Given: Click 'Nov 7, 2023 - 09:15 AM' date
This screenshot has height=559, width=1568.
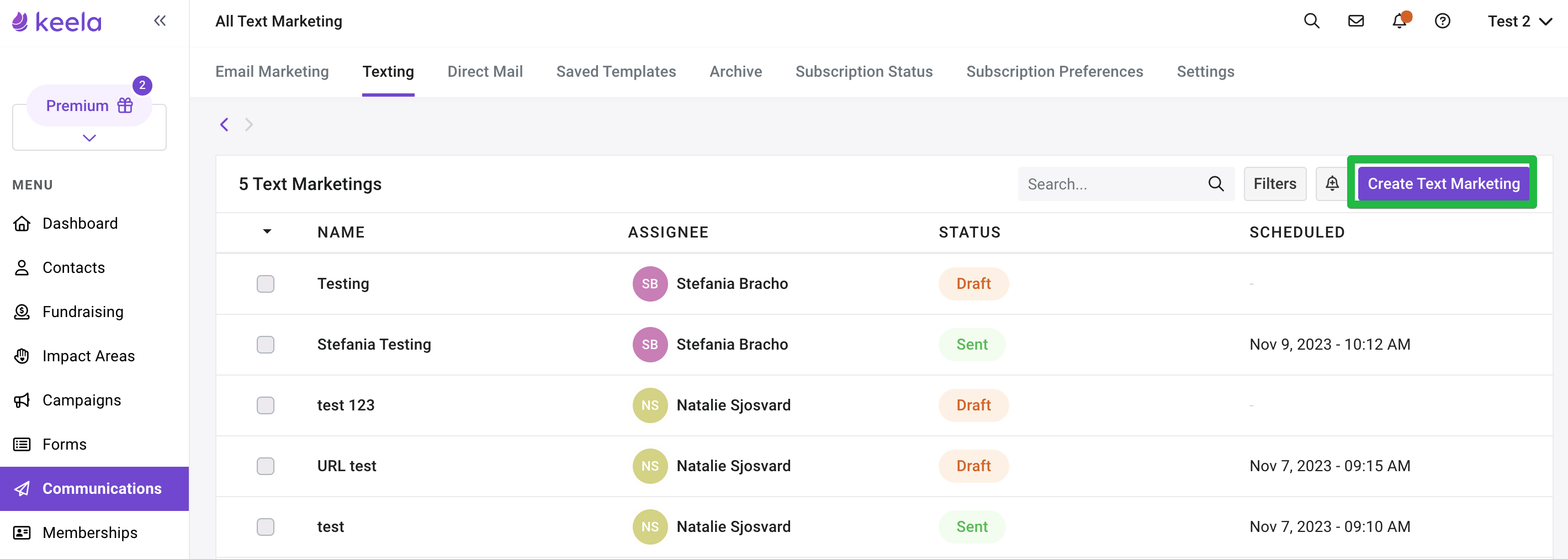Looking at the screenshot, I should 1329,466.
